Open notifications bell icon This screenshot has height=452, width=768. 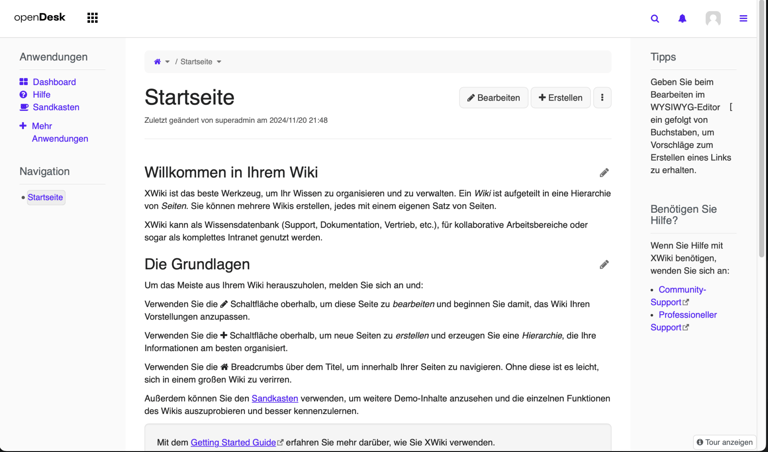682,19
